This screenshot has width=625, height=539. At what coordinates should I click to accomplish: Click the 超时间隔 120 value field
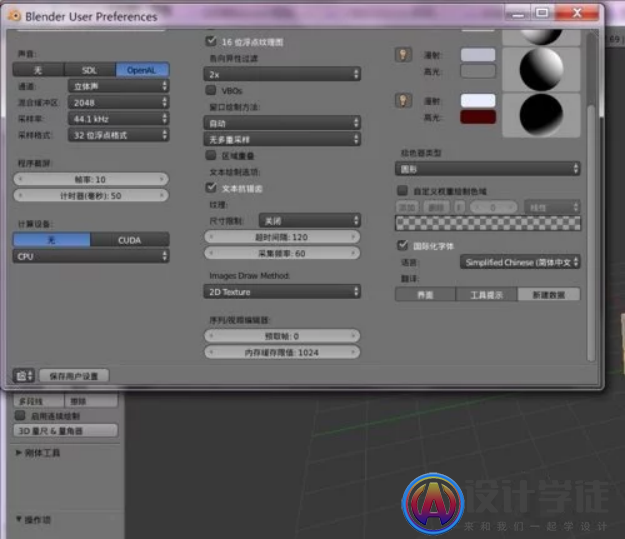point(282,237)
